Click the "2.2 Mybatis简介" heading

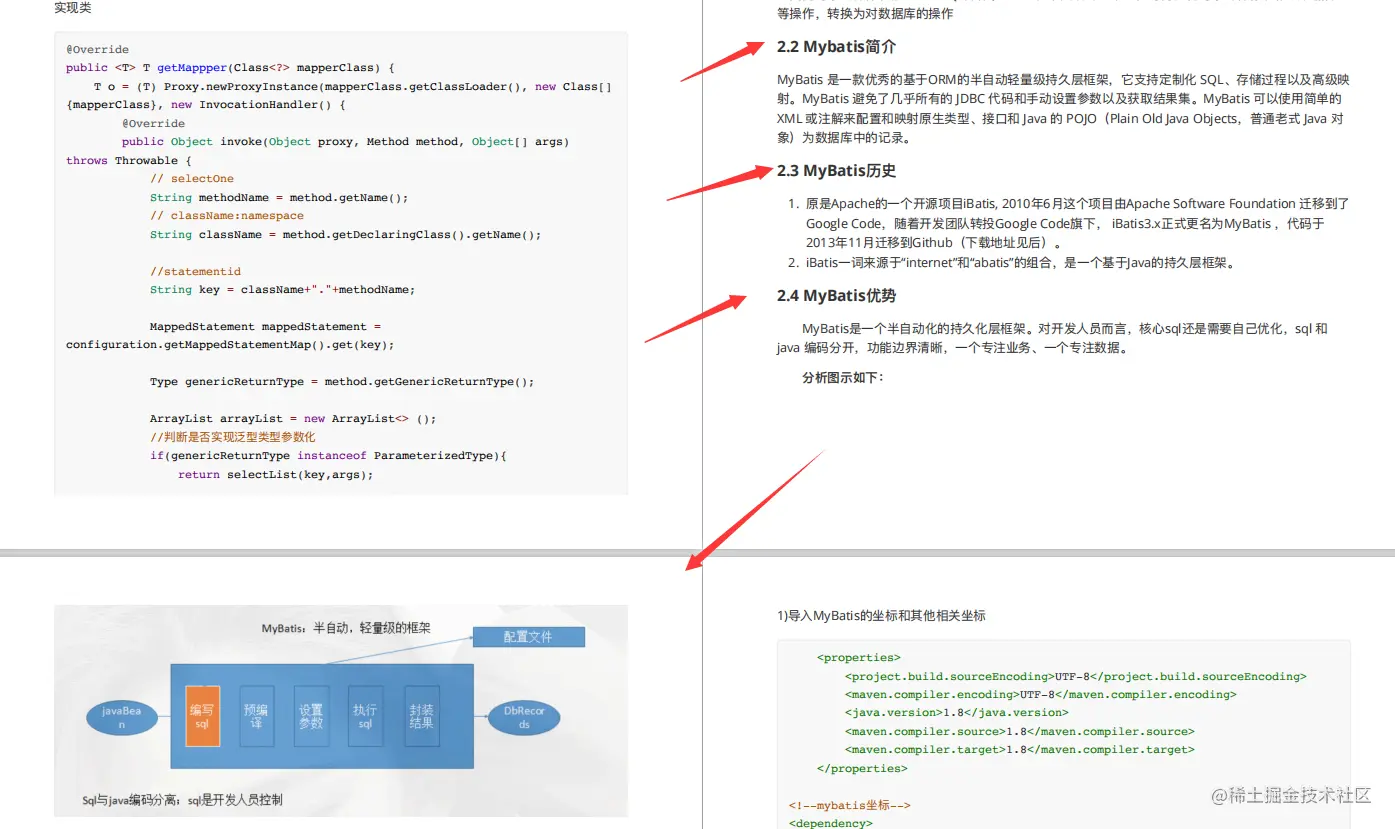coord(836,47)
